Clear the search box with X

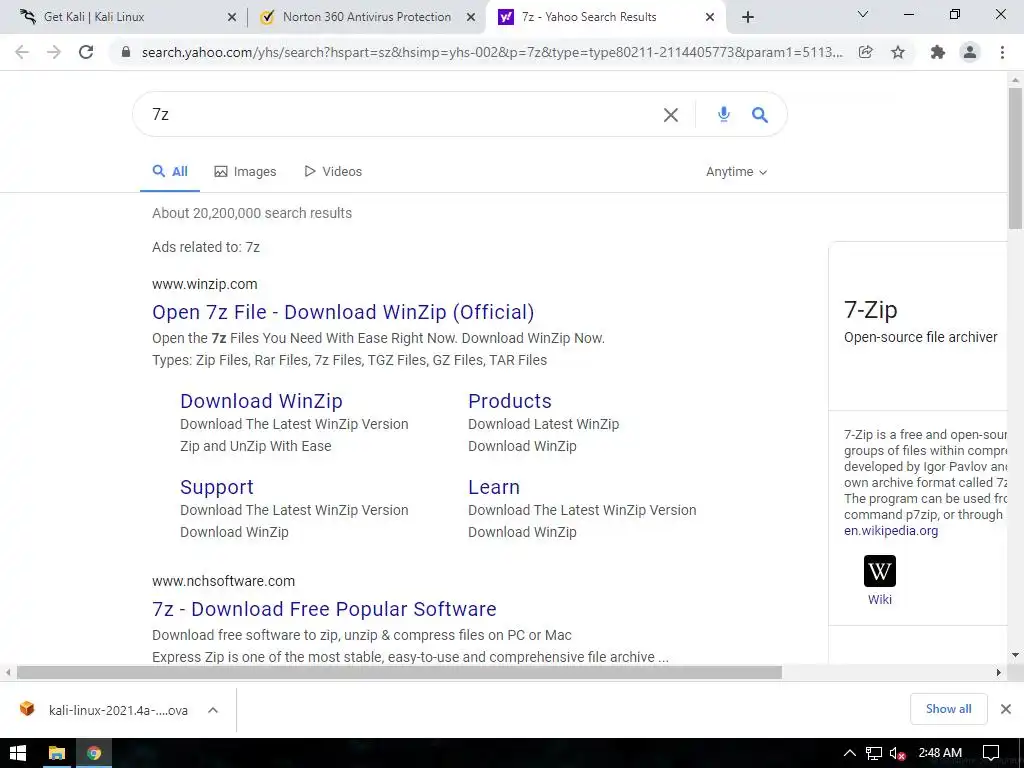coord(671,115)
